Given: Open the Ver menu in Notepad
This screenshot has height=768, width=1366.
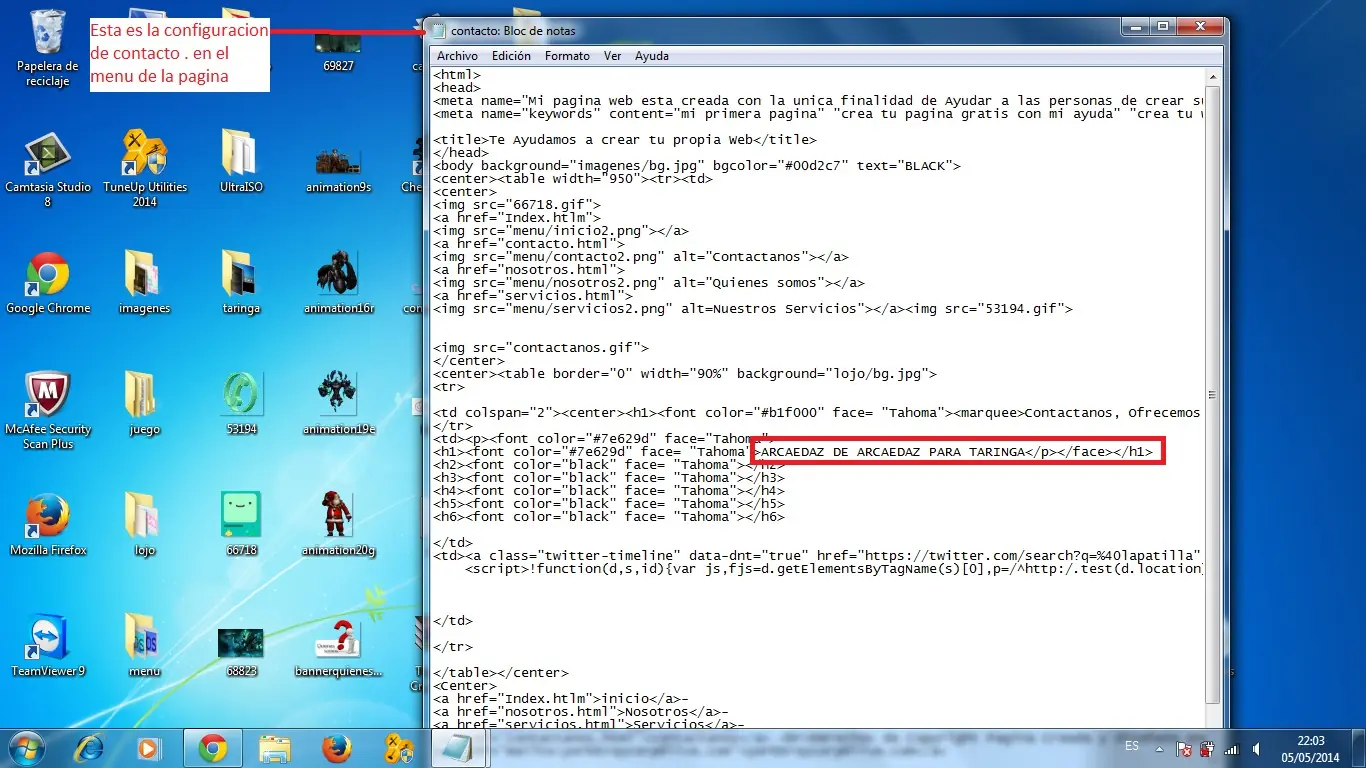Looking at the screenshot, I should click(612, 56).
